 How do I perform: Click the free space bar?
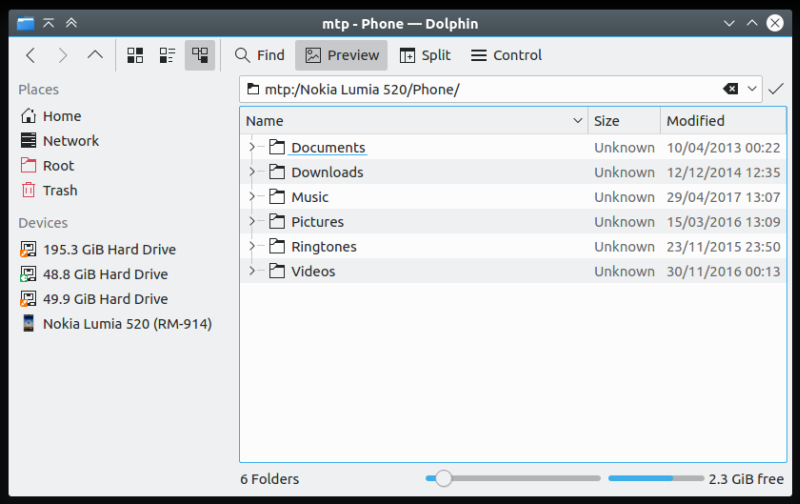[x=656, y=478]
